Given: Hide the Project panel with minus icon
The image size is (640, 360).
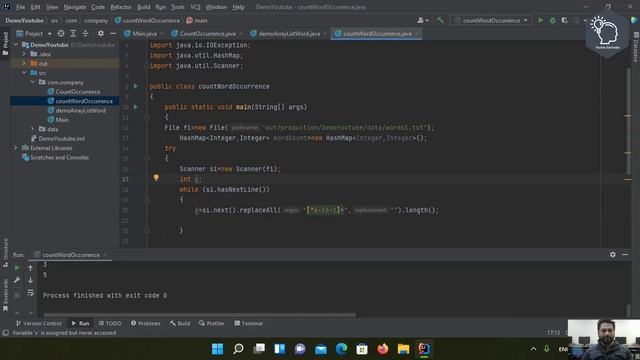Looking at the screenshot, I should tap(113, 33).
